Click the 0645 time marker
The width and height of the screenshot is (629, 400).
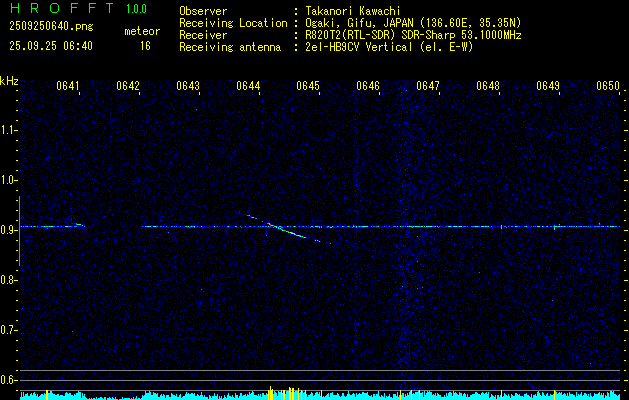tap(308, 86)
